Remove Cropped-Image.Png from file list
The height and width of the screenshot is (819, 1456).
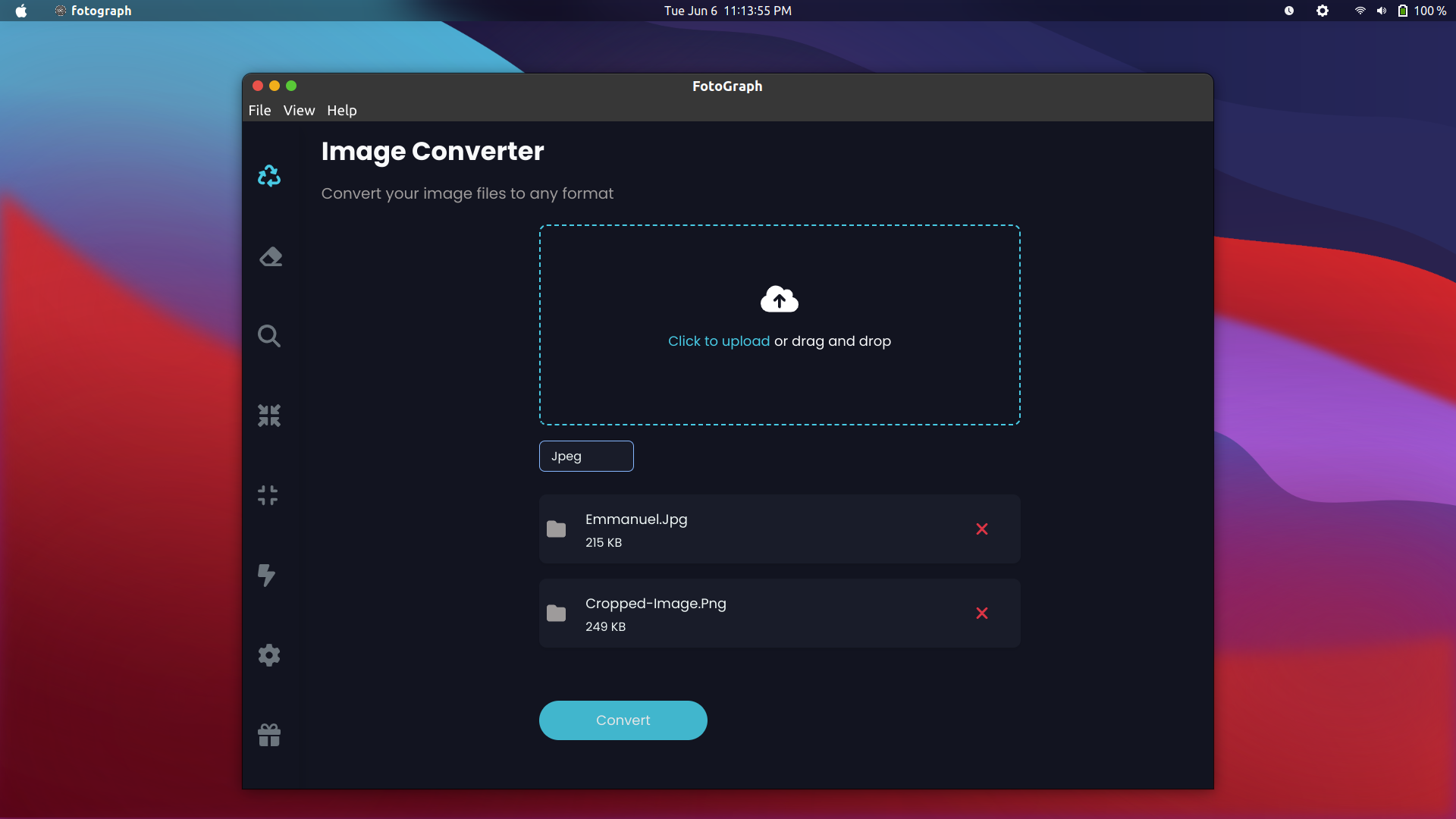click(982, 613)
